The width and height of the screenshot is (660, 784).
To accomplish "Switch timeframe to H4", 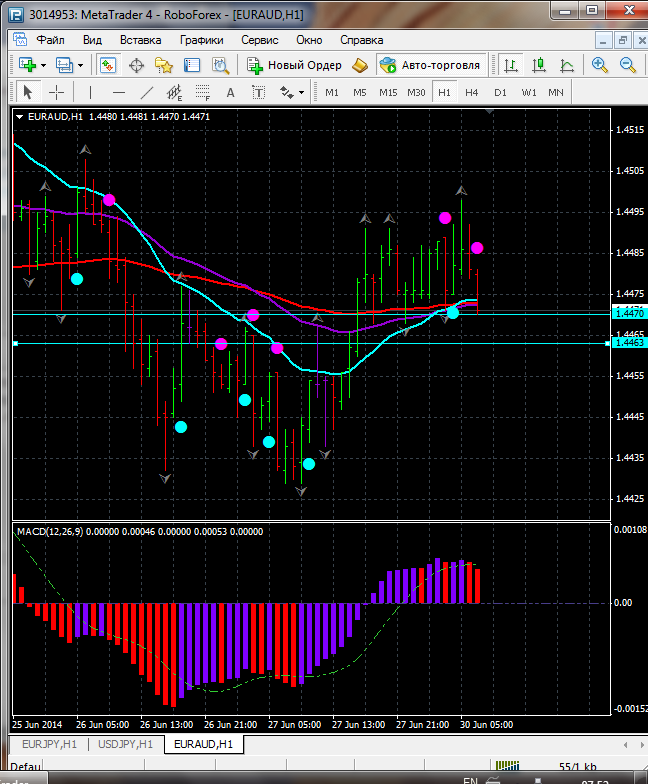I will (471, 92).
